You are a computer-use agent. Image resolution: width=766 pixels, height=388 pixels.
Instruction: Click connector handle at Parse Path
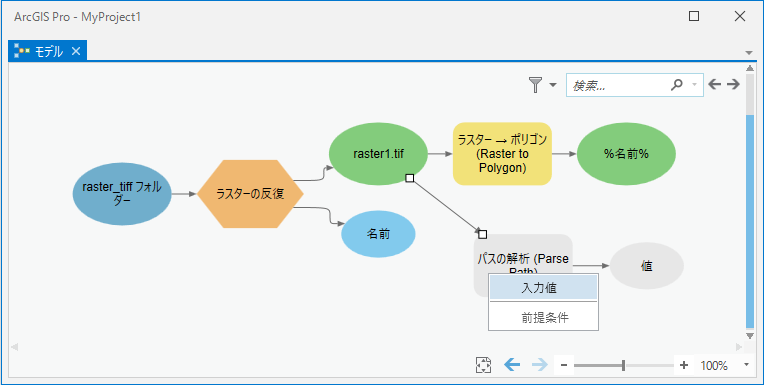point(482,234)
